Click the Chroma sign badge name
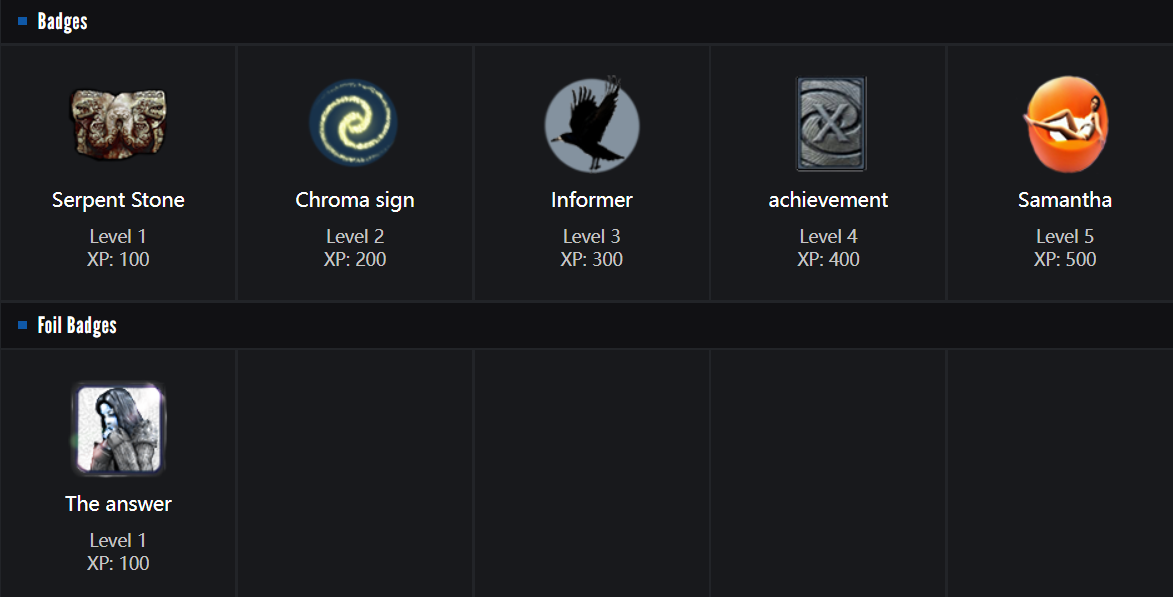This screenshot has width=1173, height=597. pyautogui.click(x=355, y=200)
